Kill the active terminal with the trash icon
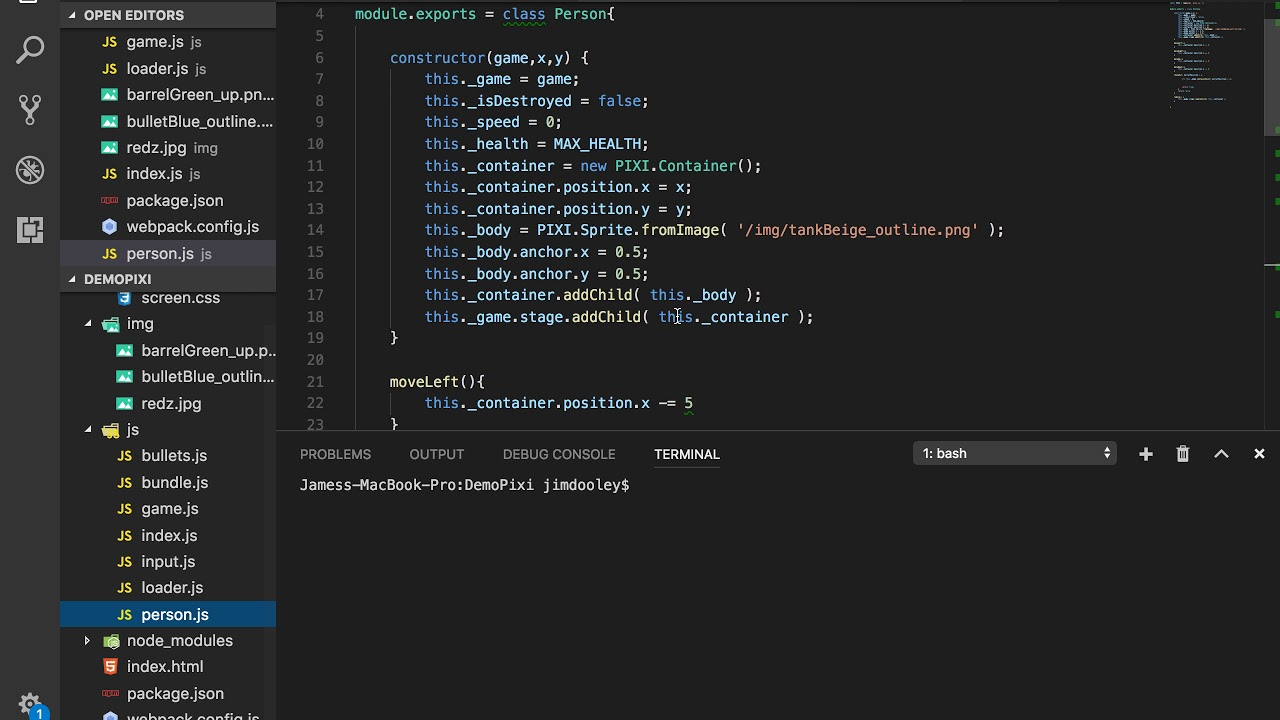 (1183, 453)
